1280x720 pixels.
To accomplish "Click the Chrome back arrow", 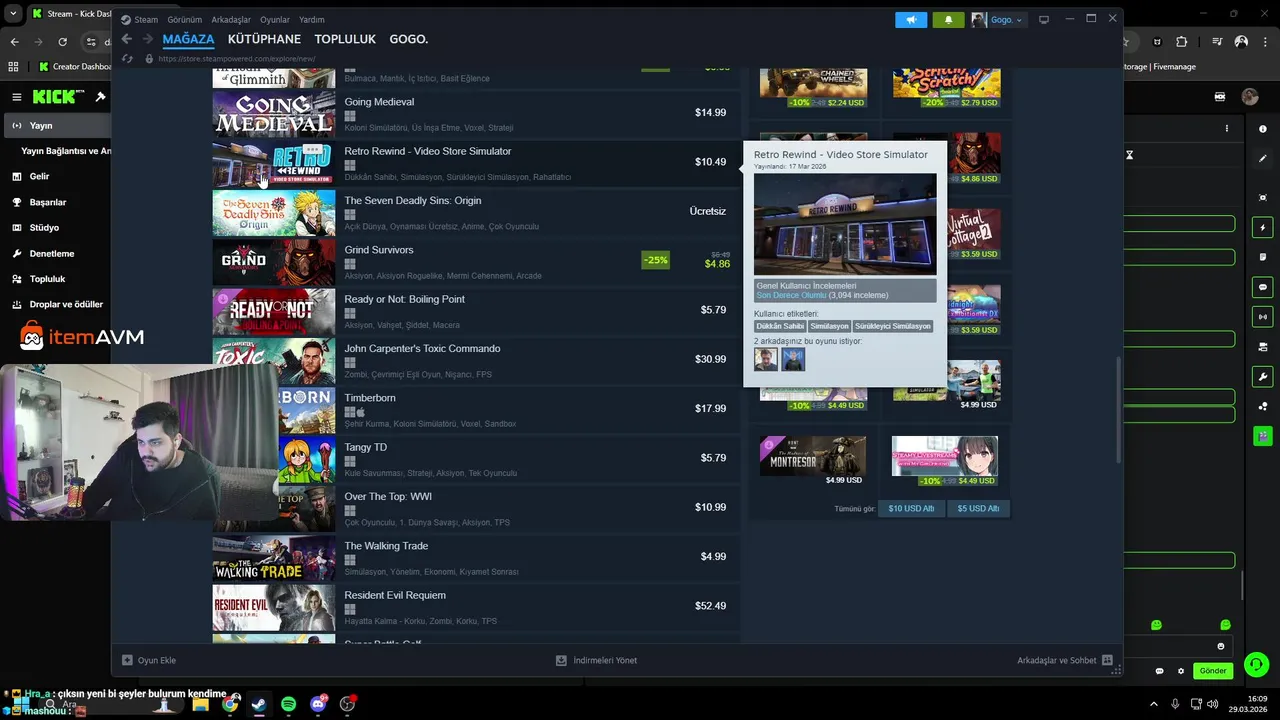I will (x=14, y=42).
